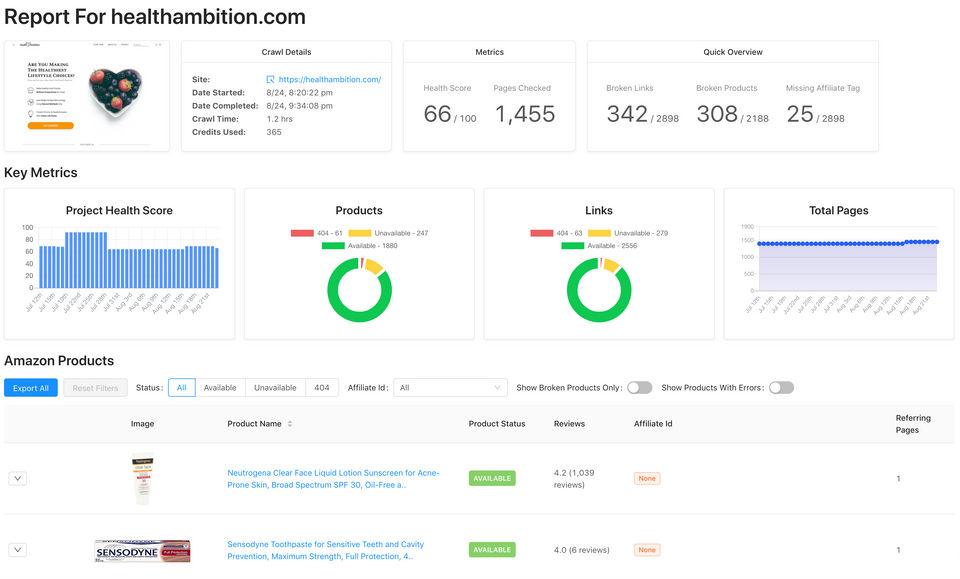The image size is (960, 579).
Task: Click the Missing Affiliate Tag count 25
Action: tap(800, 114)
